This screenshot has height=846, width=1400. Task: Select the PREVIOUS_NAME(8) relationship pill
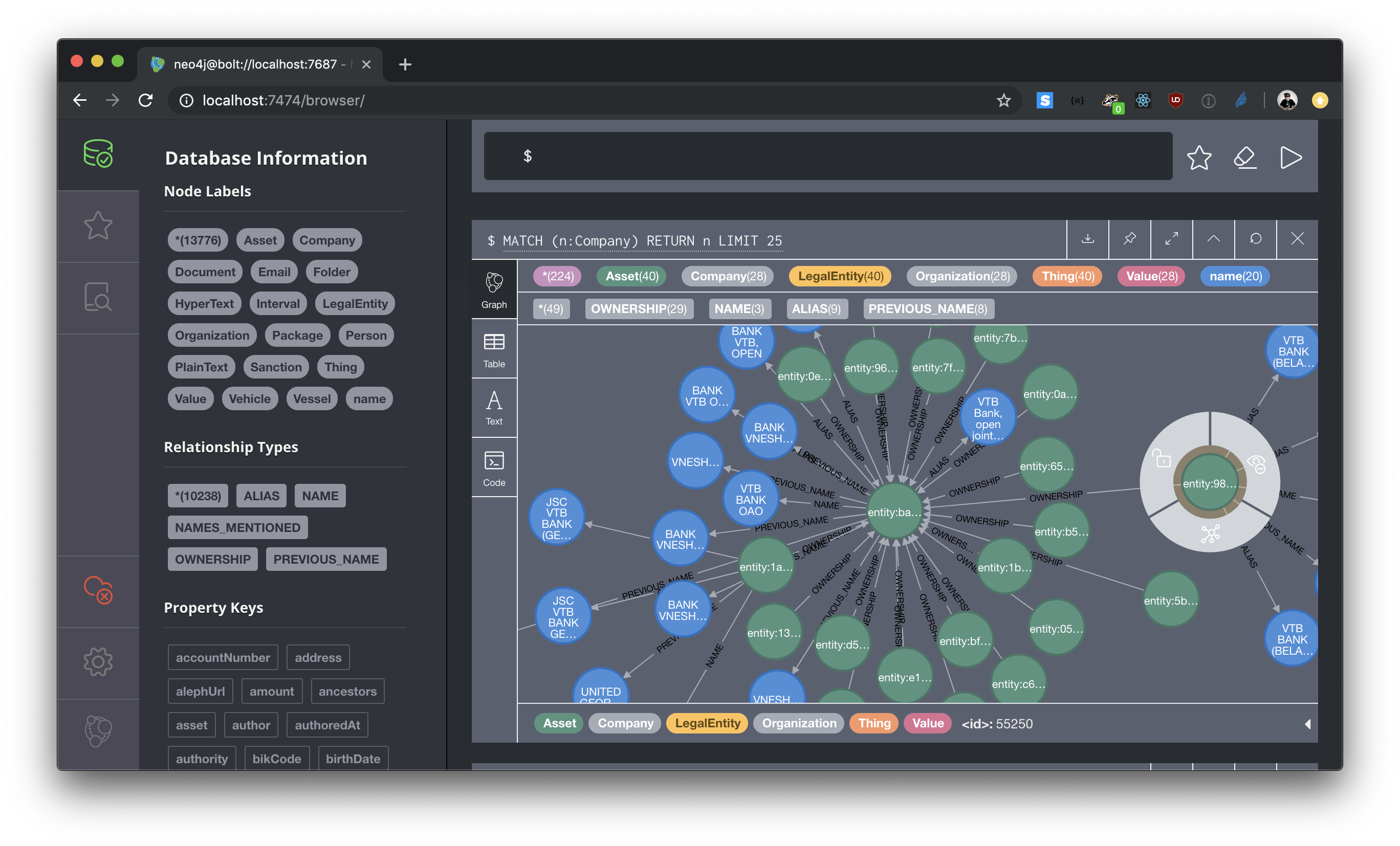pyautogui.click(x=928, y=309)
